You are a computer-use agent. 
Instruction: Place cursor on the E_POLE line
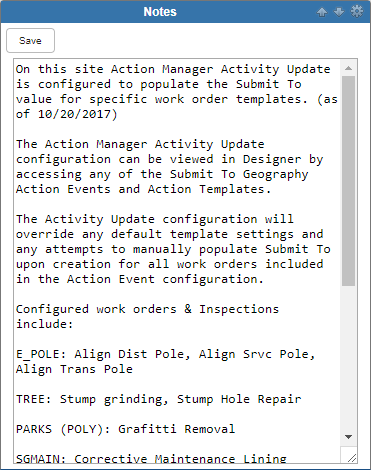(x=165, y=354)
